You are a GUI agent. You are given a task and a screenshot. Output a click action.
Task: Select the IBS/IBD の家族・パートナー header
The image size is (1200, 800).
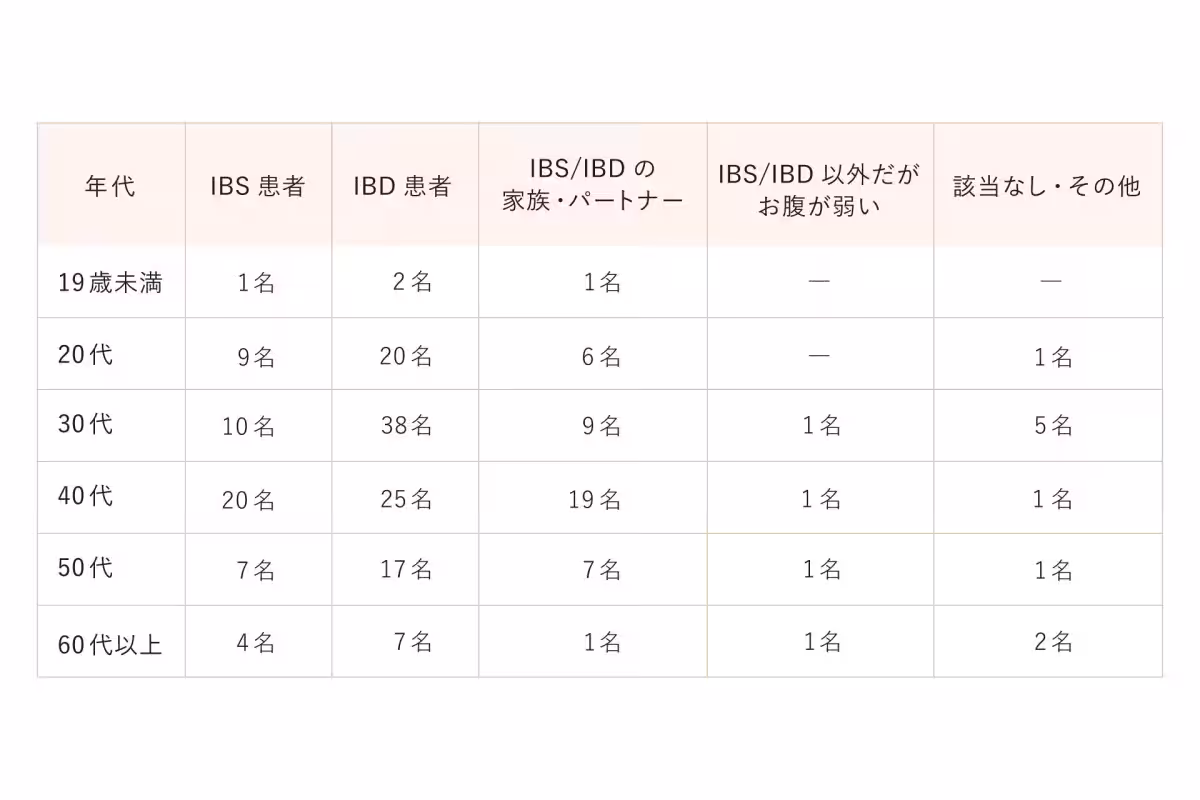click(x=592, y=185)
